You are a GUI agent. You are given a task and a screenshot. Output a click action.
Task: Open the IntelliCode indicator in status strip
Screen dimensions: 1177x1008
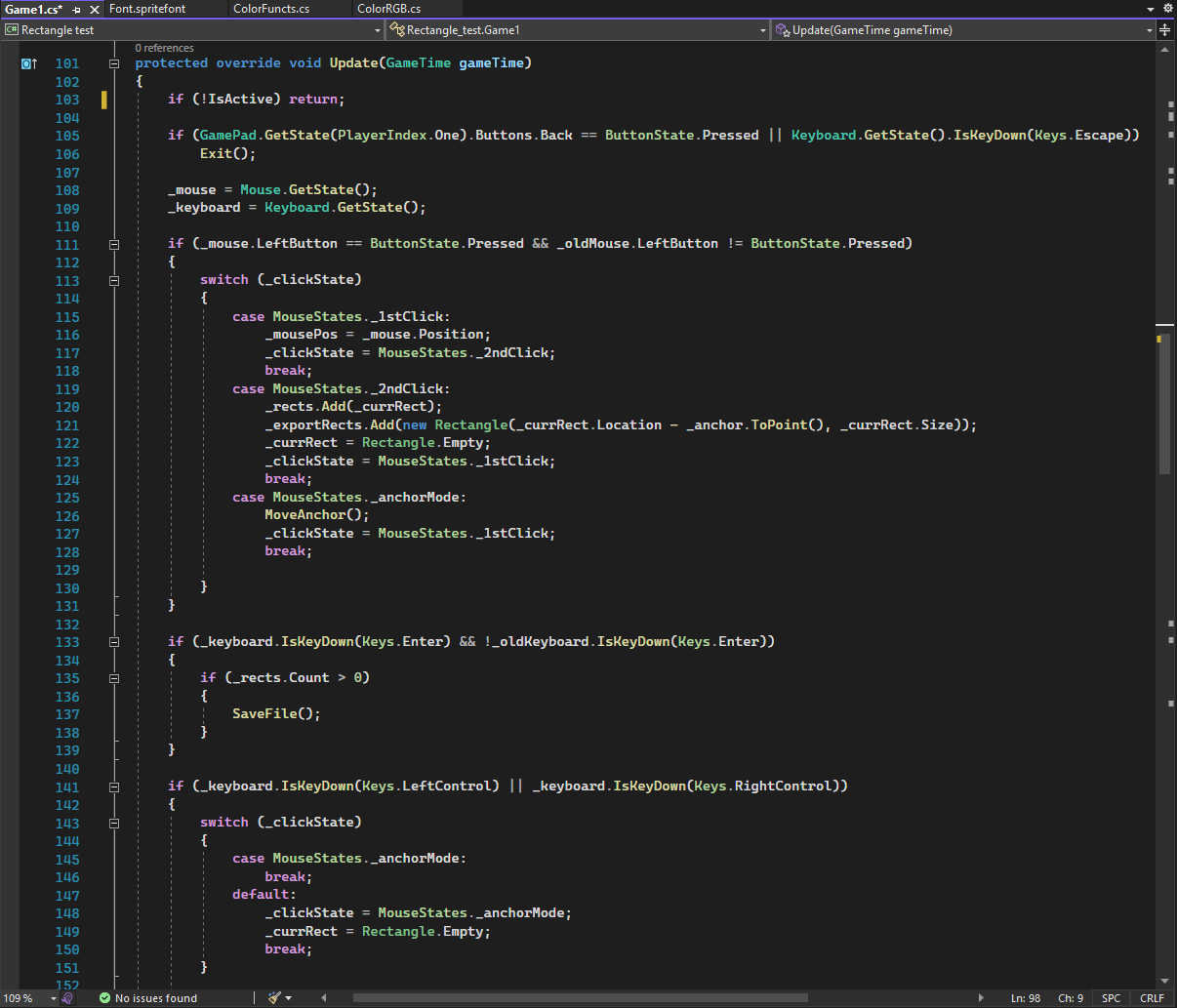pos(66,998)
